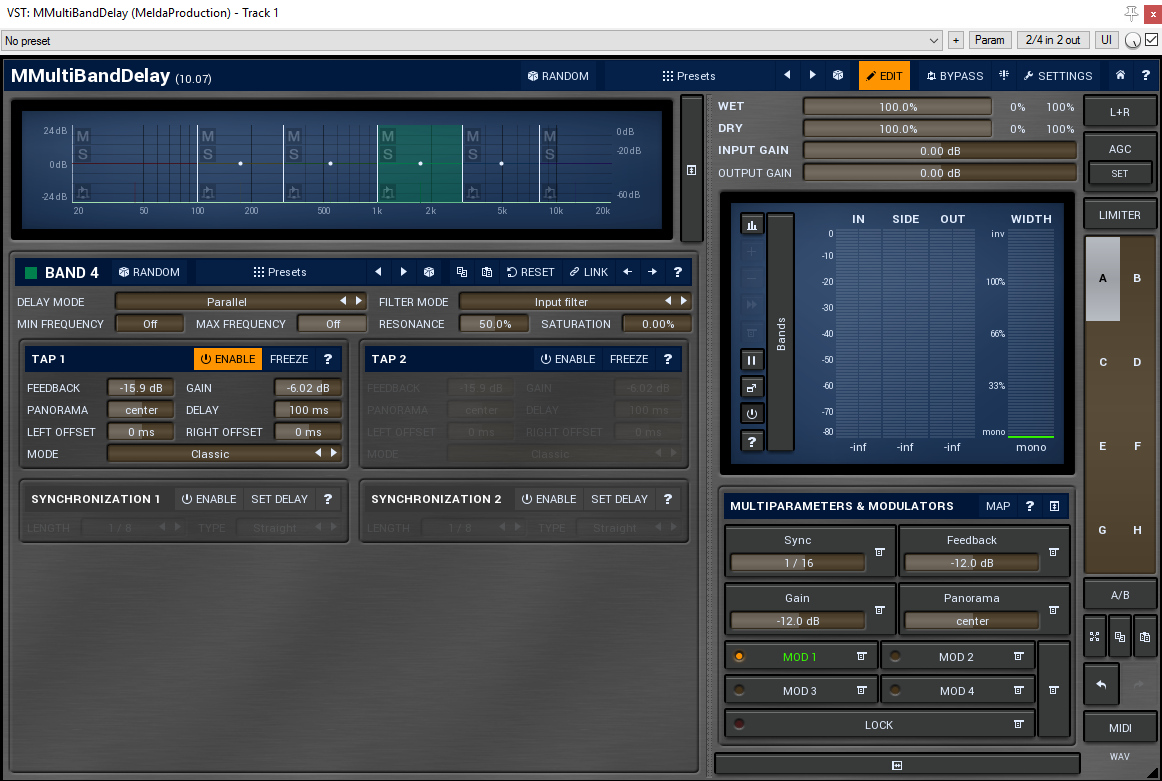Click the A/B compare button
1162x781 pixels.
click(x=1120, y=595)
